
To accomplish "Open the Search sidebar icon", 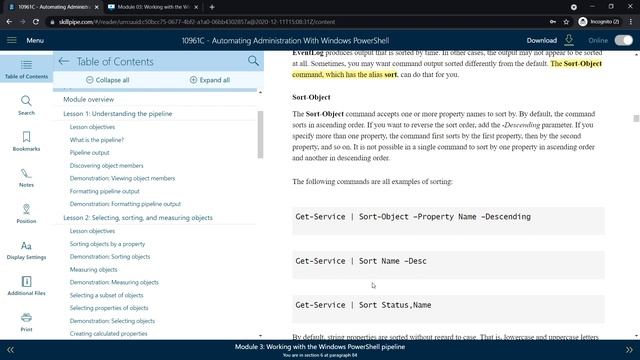I will pos(27,105).
